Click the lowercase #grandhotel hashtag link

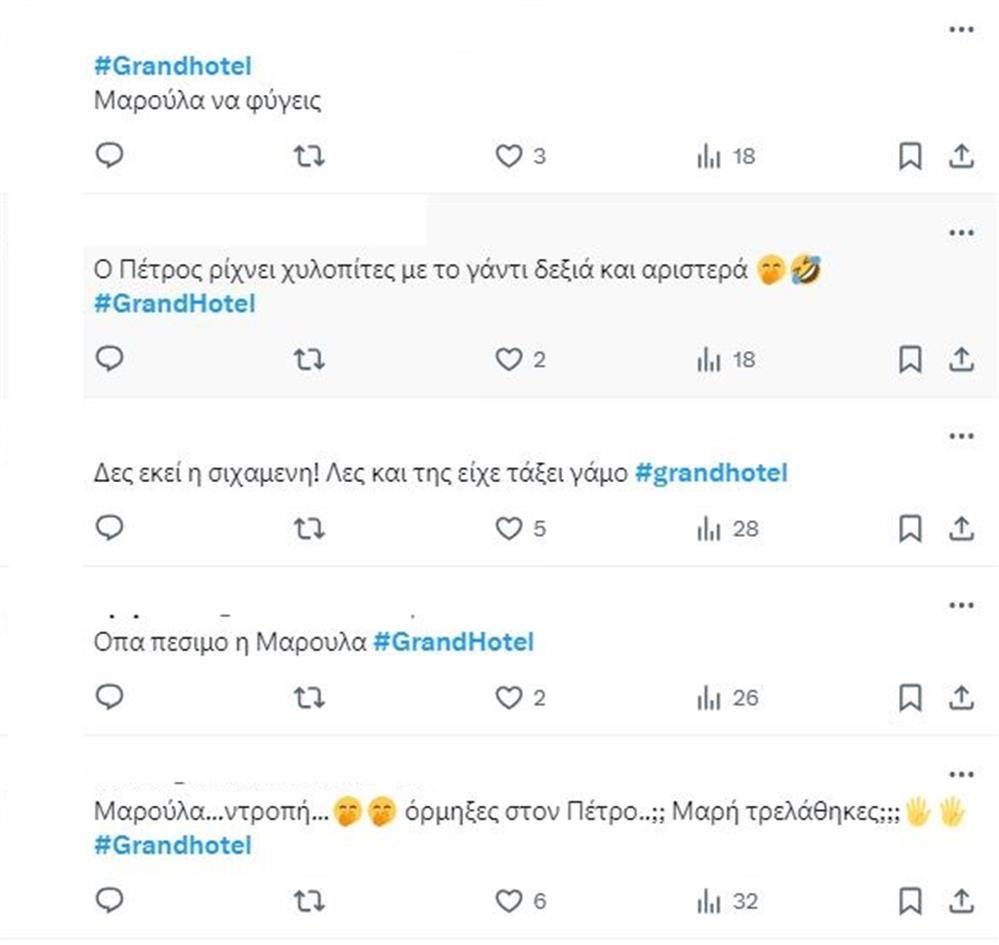pos(711,473)
